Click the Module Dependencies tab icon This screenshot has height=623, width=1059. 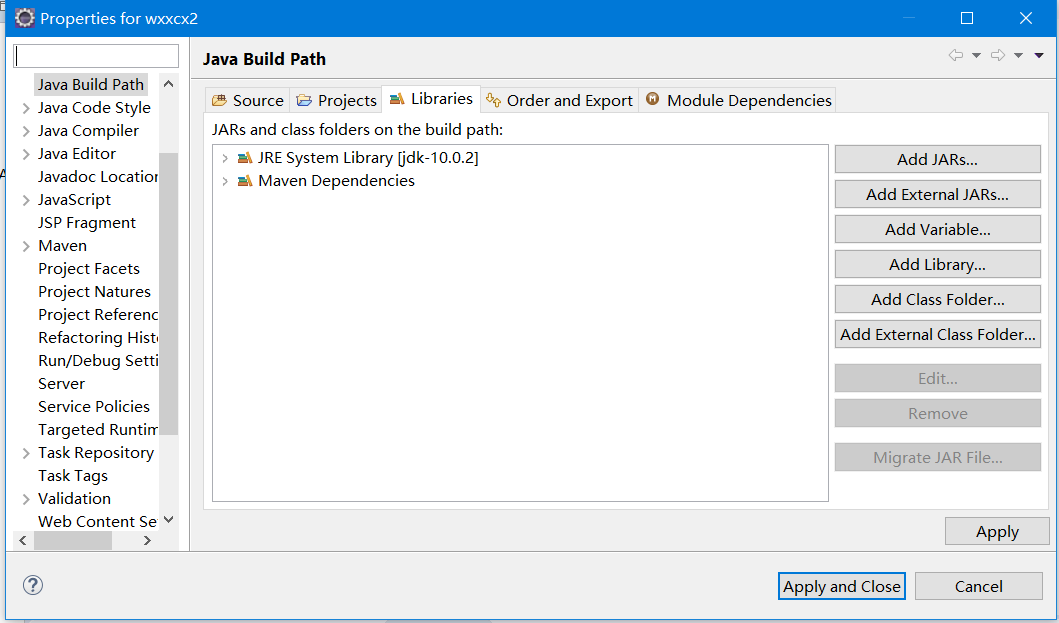tap(652, 99)
